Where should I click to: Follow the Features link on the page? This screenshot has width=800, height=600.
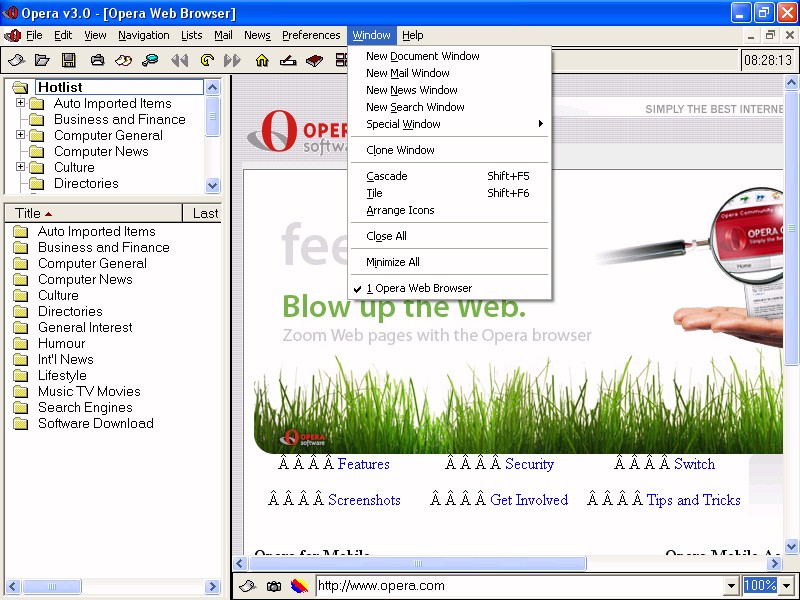click(x=363, y=464)
